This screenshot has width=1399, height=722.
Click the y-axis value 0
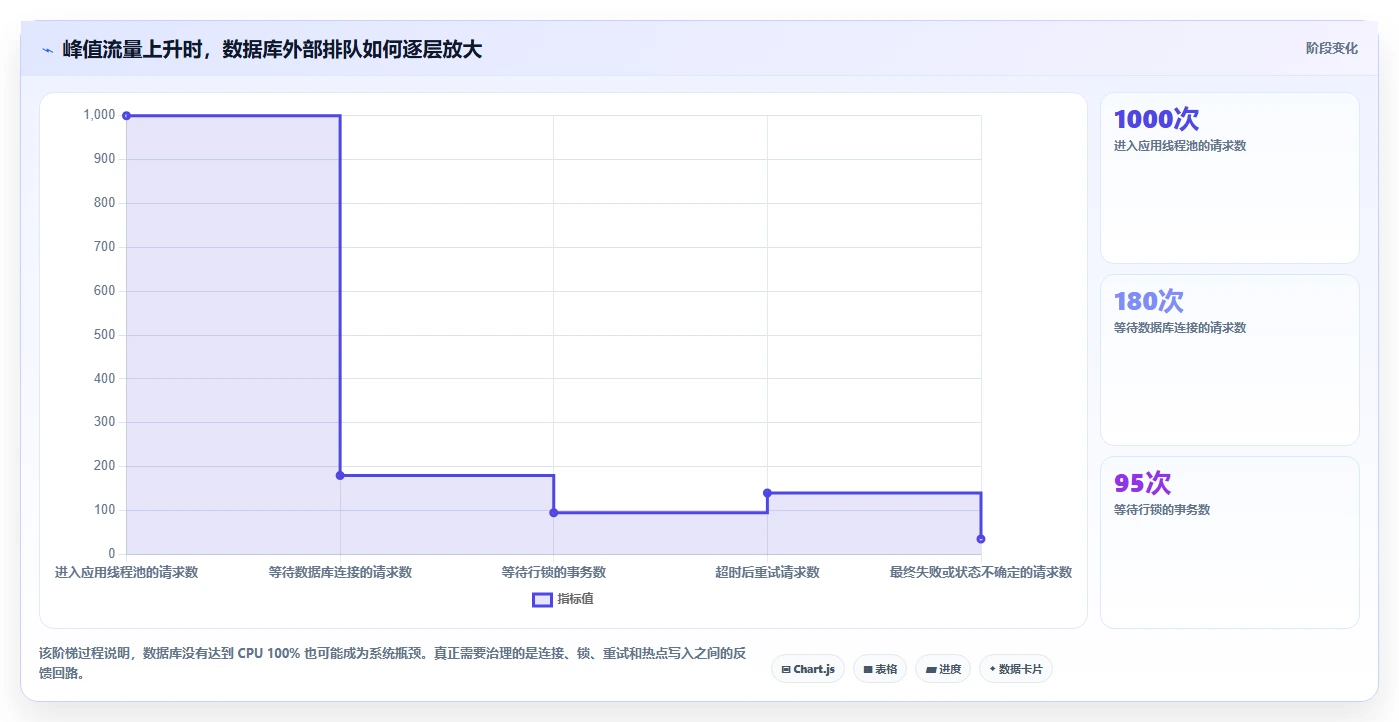pyautogui.click(x=112, y=554)
